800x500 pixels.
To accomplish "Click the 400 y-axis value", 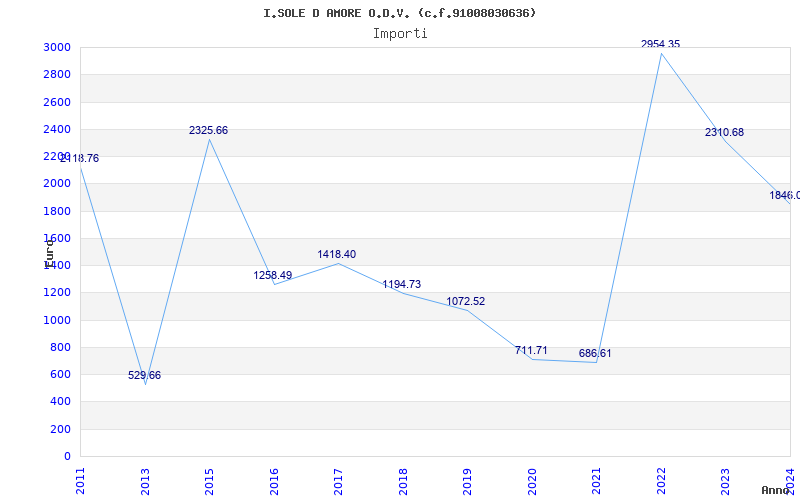I will click(61, 402).
